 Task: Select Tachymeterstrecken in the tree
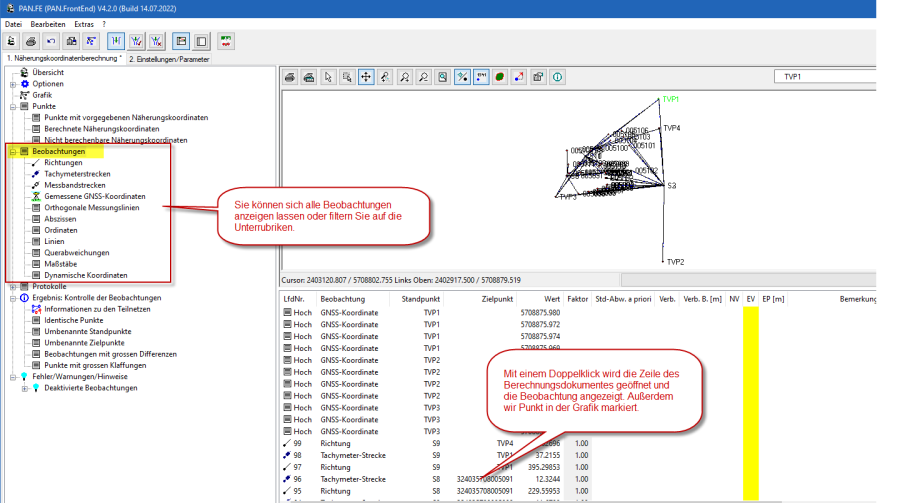point(77,174)
